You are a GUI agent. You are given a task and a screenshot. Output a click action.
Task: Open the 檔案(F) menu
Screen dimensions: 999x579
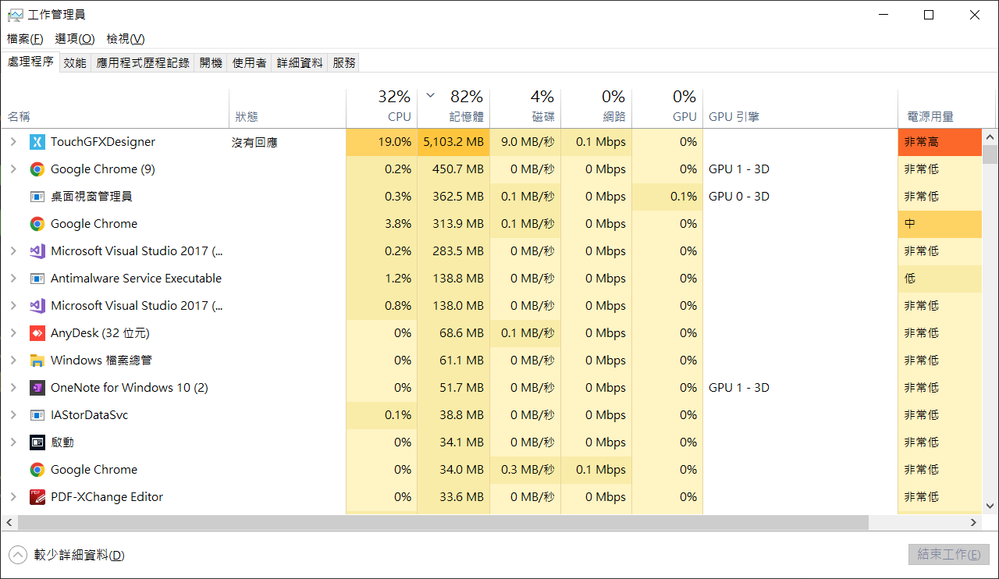25,39
